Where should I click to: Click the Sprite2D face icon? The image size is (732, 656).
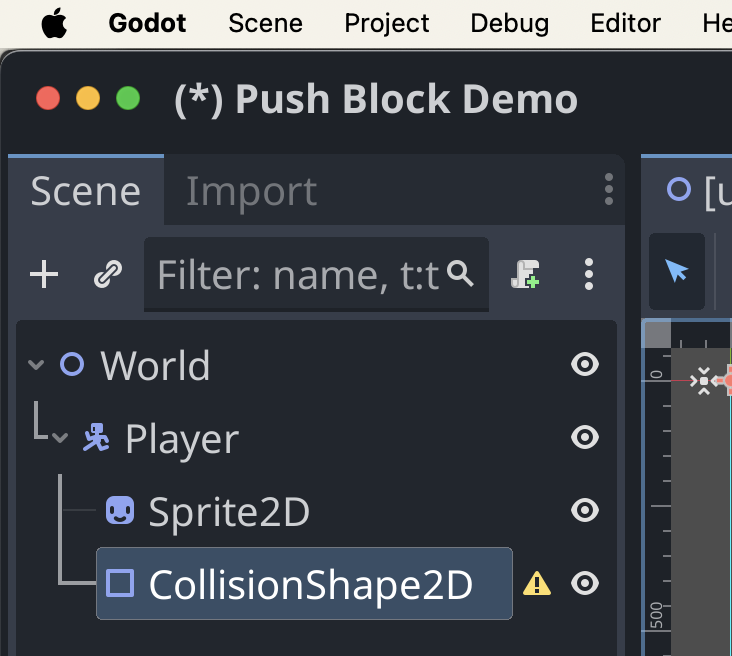click(120, 510)
